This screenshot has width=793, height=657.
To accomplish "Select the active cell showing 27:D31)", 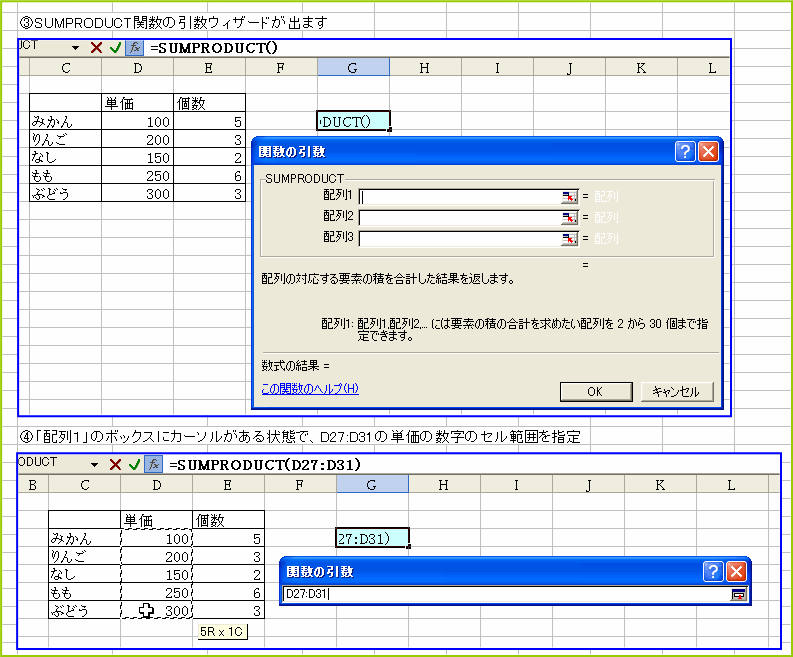I will coord(372,538).
